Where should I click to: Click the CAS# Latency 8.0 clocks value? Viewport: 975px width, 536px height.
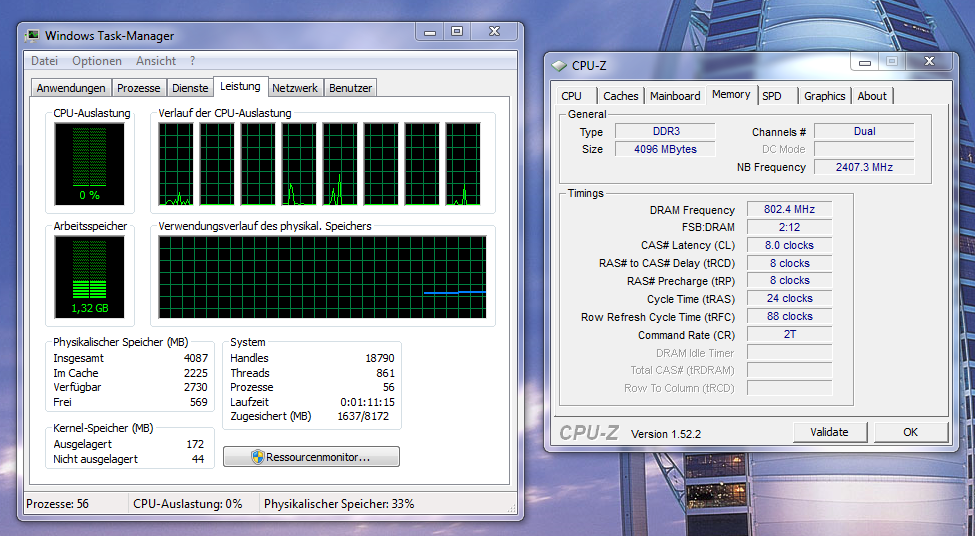pos(789,246)
